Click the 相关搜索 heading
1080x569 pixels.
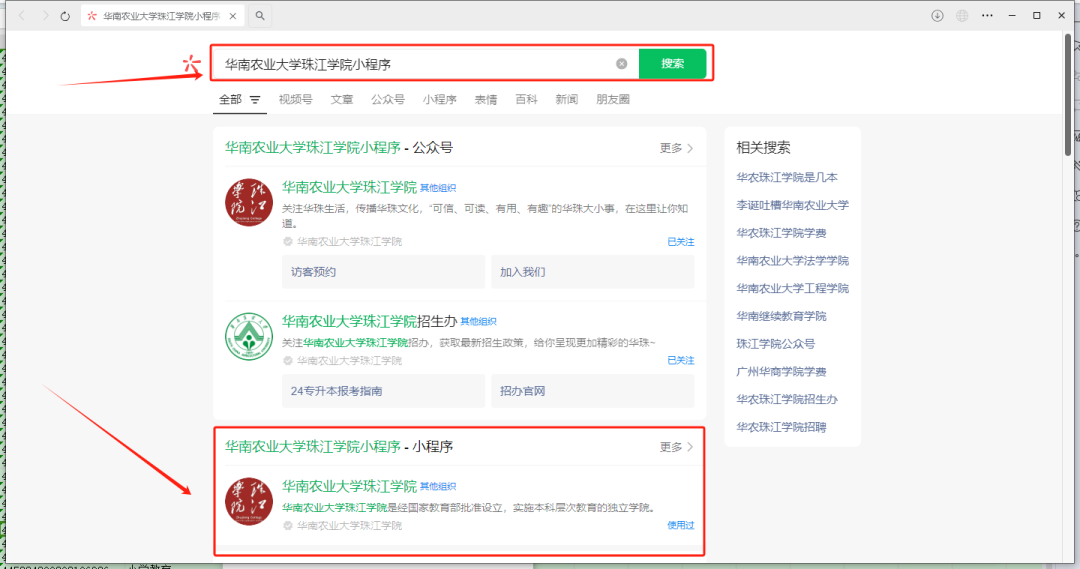point(763,147)
